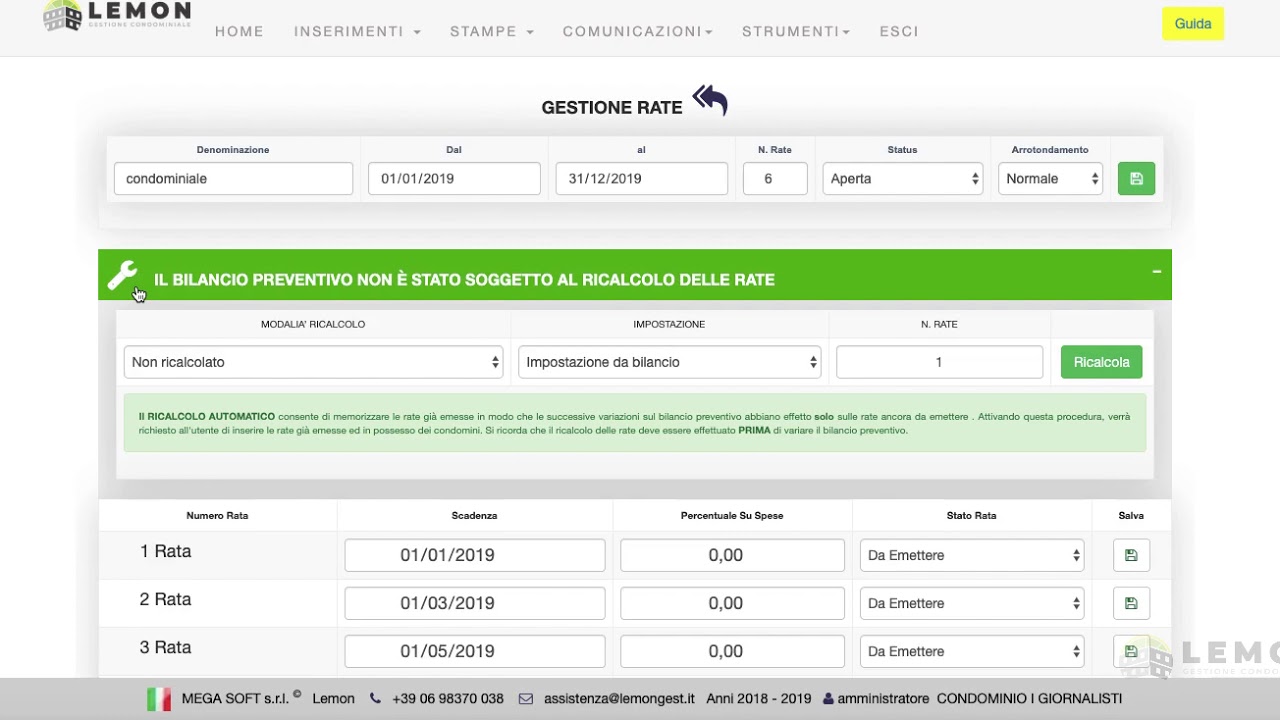Click the phone icon in the footer
This screenshot has width=1280, height=720.
(x=375, y=699)
